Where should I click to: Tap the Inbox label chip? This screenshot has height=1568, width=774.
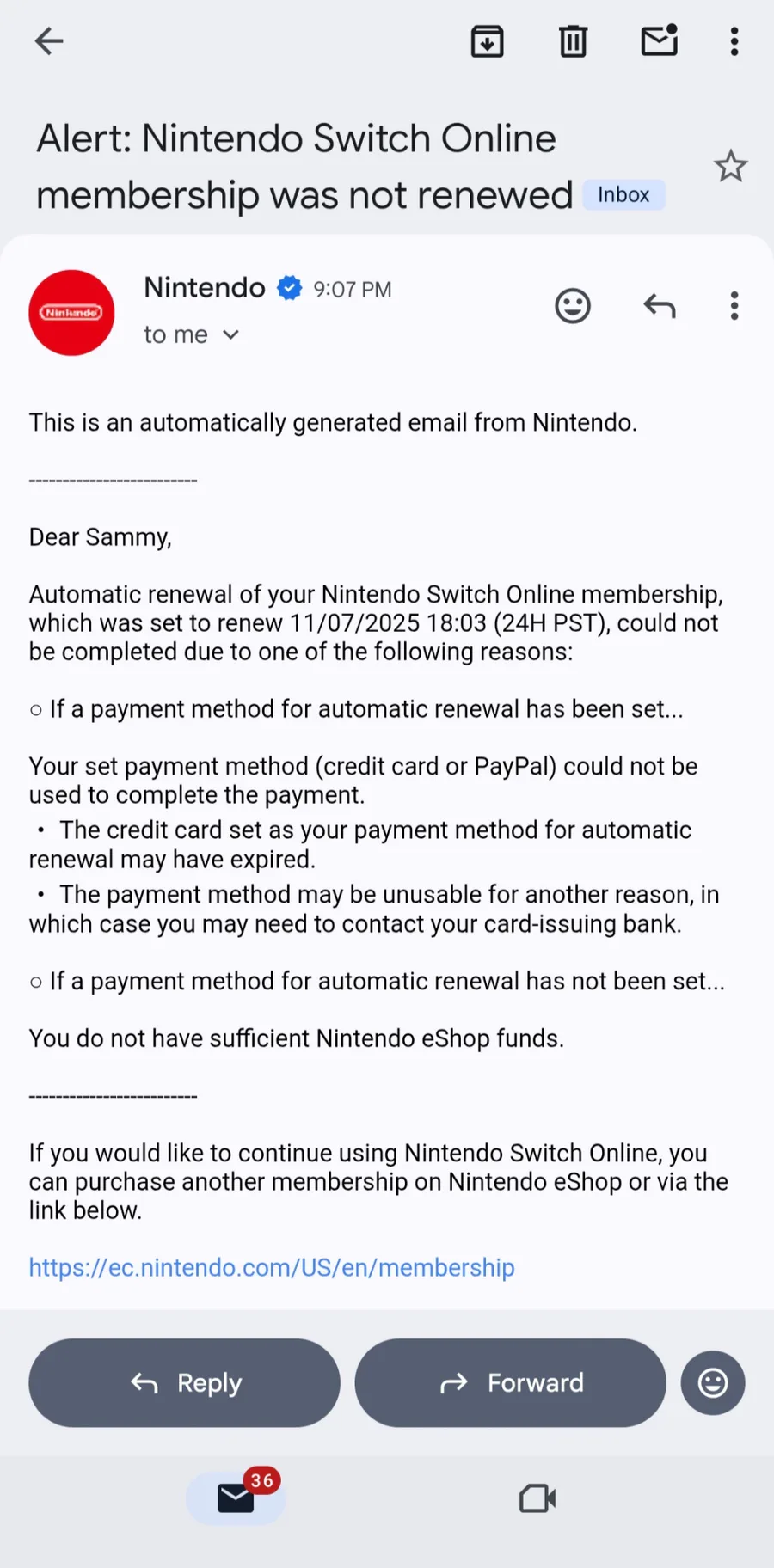click(623, 195)
